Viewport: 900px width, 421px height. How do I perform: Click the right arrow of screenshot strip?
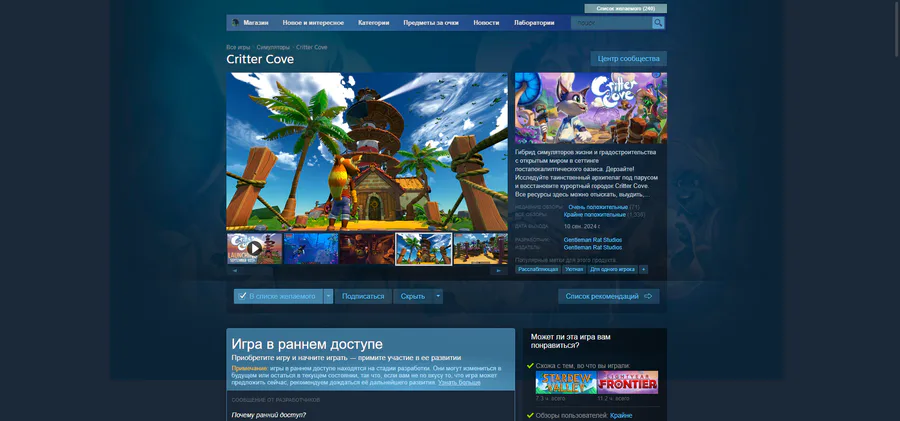pyautogui.click(x=499, y=271)
